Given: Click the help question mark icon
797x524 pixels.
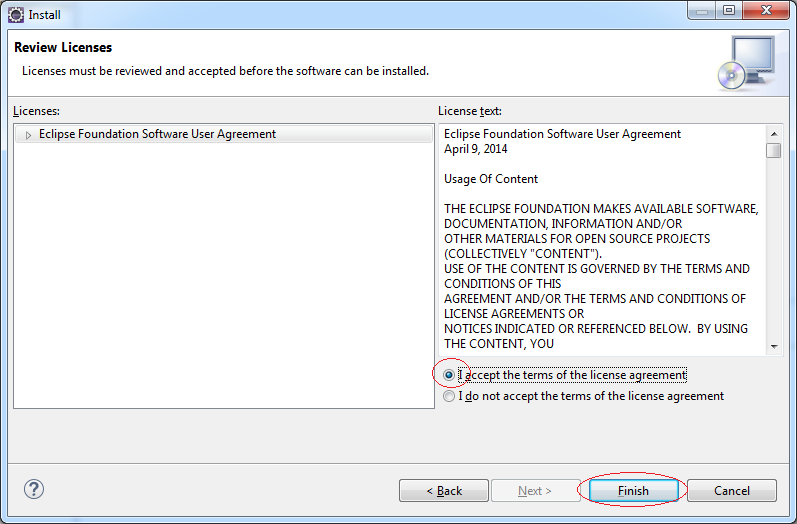Looking at the screenshot, I should pyautogui.click(x=34, y=489).
